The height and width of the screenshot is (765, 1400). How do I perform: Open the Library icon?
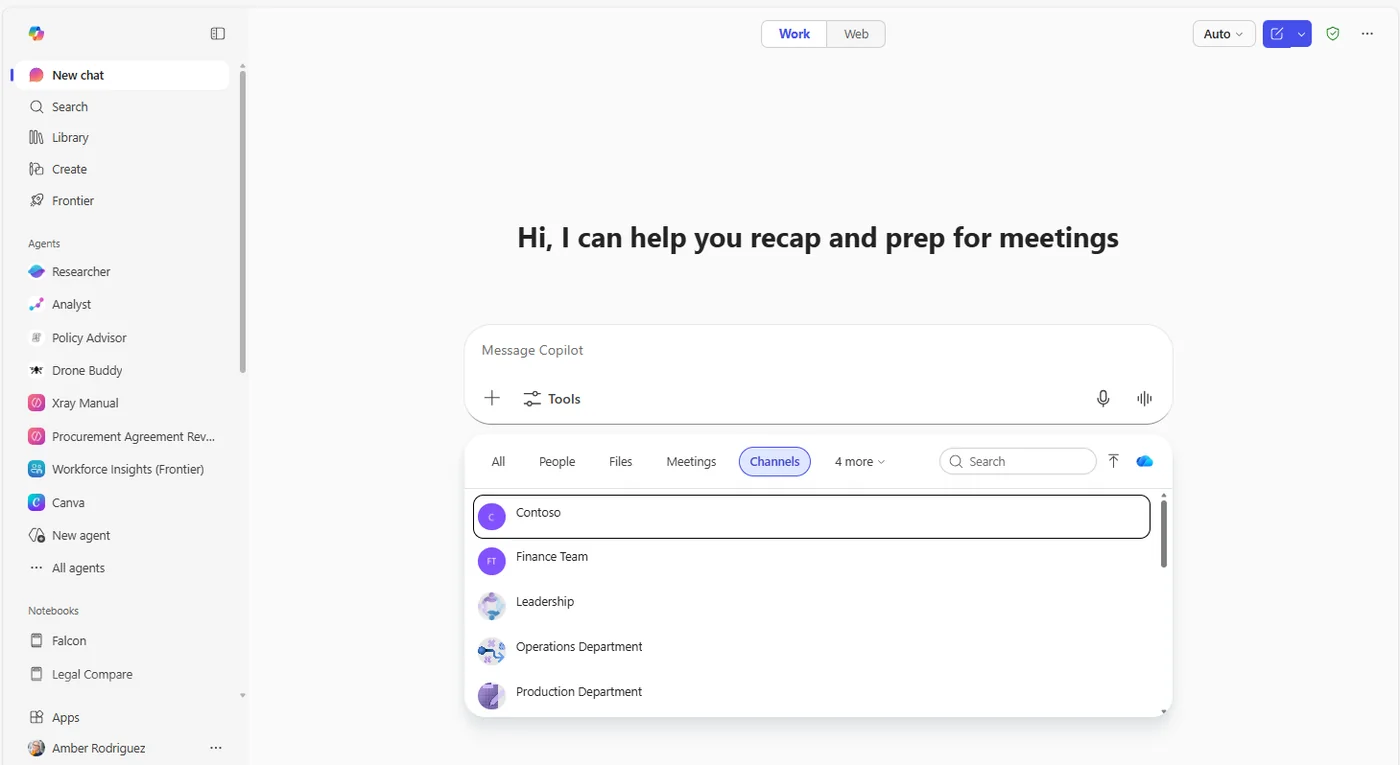(x=37, y=138)
